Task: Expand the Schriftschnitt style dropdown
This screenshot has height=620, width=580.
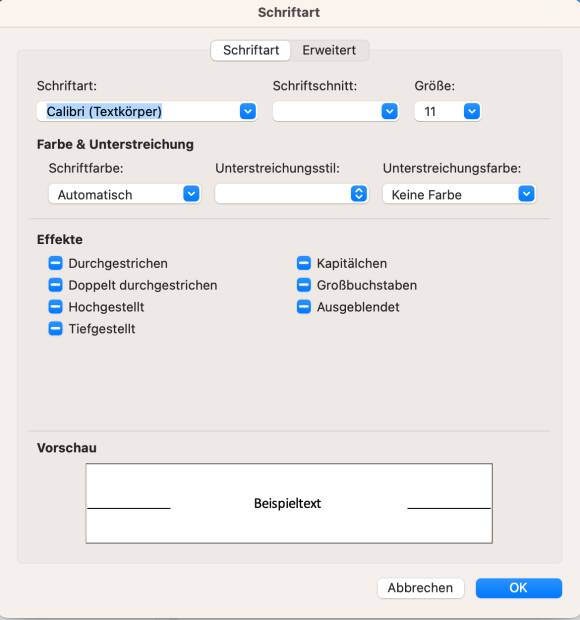Action: (x=389, y=112)
